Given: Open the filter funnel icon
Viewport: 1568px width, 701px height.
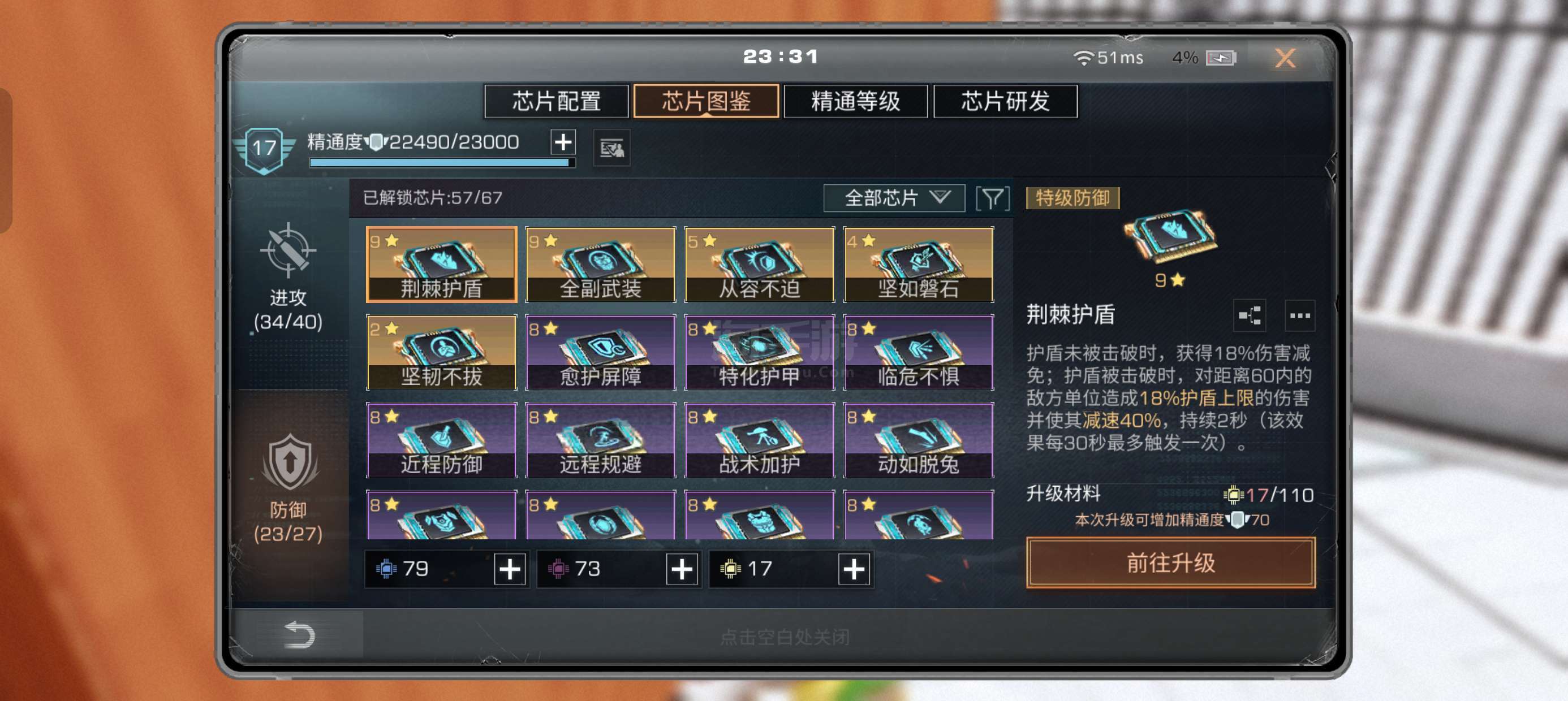Looking at the screenshot, I should click(x=992, y=198).
